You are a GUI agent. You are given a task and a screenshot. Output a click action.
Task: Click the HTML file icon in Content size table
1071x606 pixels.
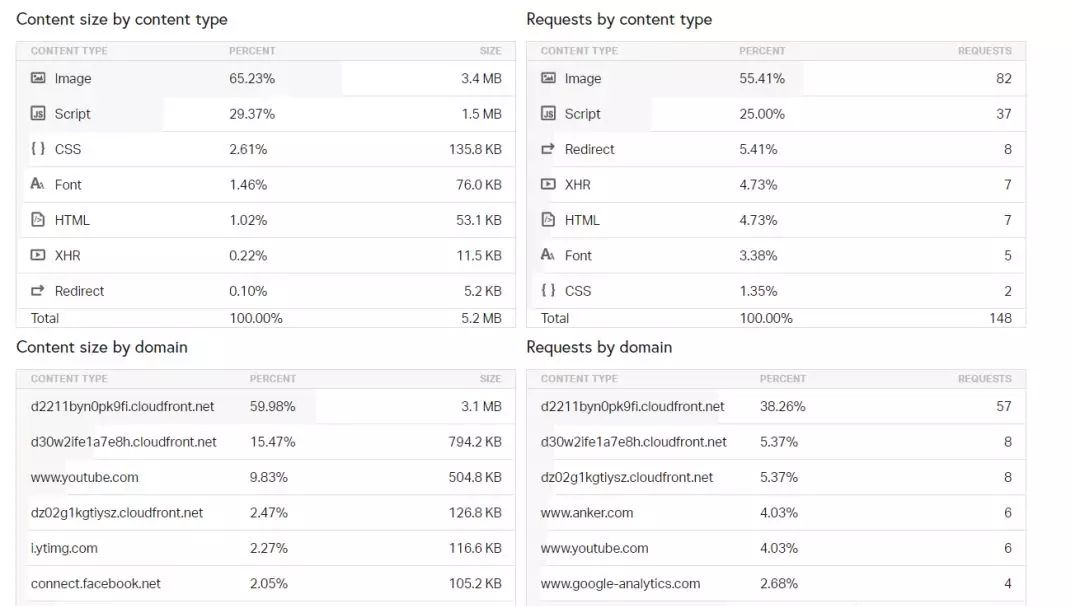coord(38,220)
